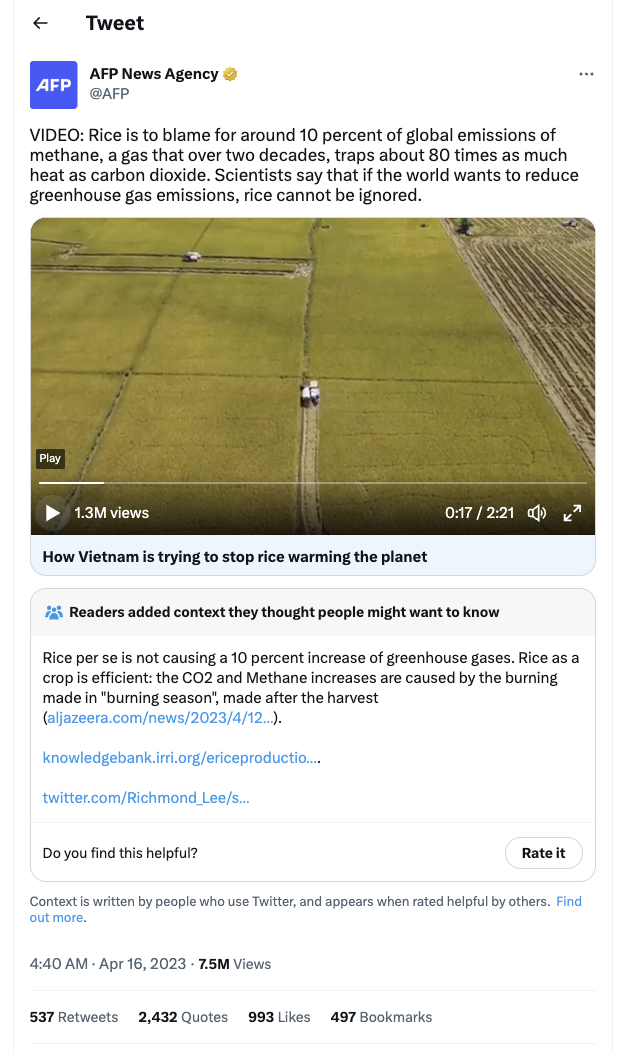Open the Vietnam rice video title card
Image resolution: width=632 pixels, height=1052 pixels.
pos(313,556)
